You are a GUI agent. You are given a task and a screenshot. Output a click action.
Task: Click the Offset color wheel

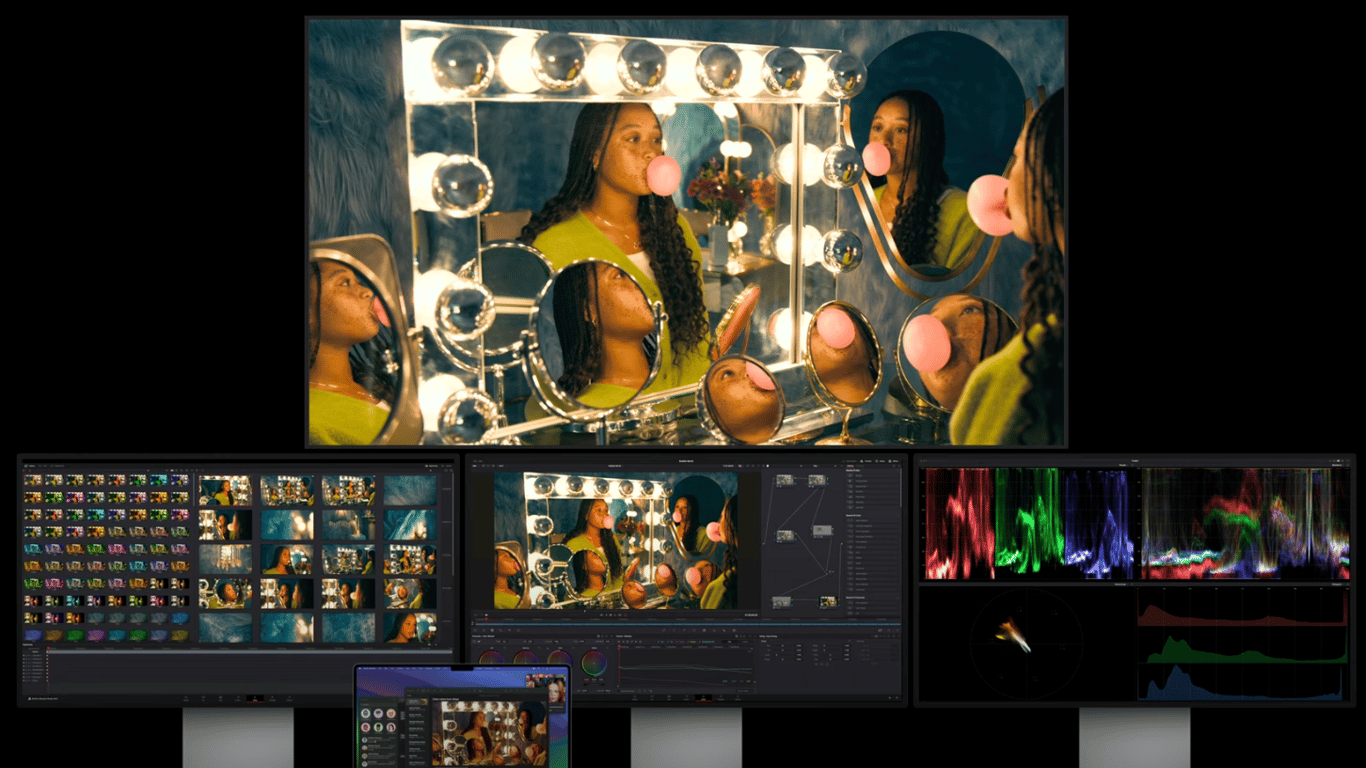coord(594,661)
